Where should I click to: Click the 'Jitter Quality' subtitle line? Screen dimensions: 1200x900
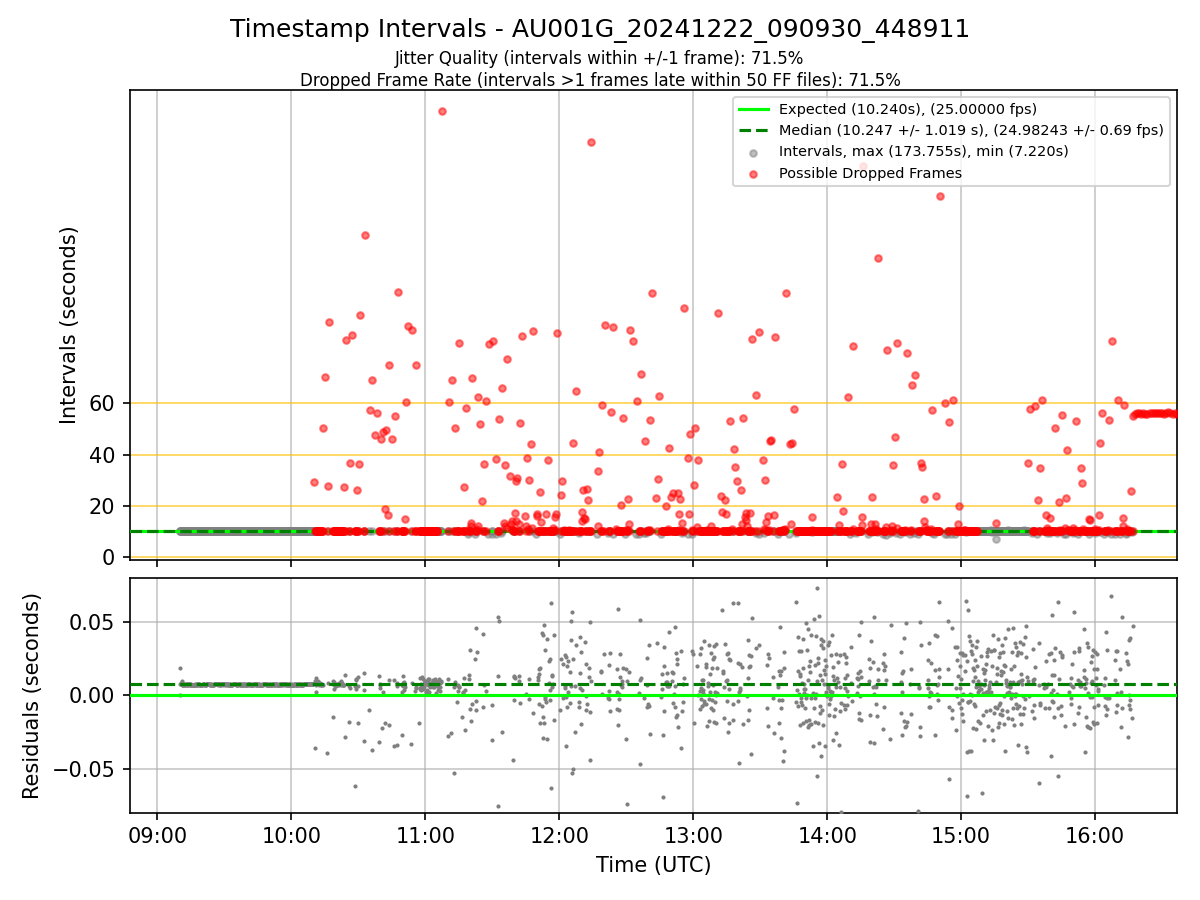(599, 58)
